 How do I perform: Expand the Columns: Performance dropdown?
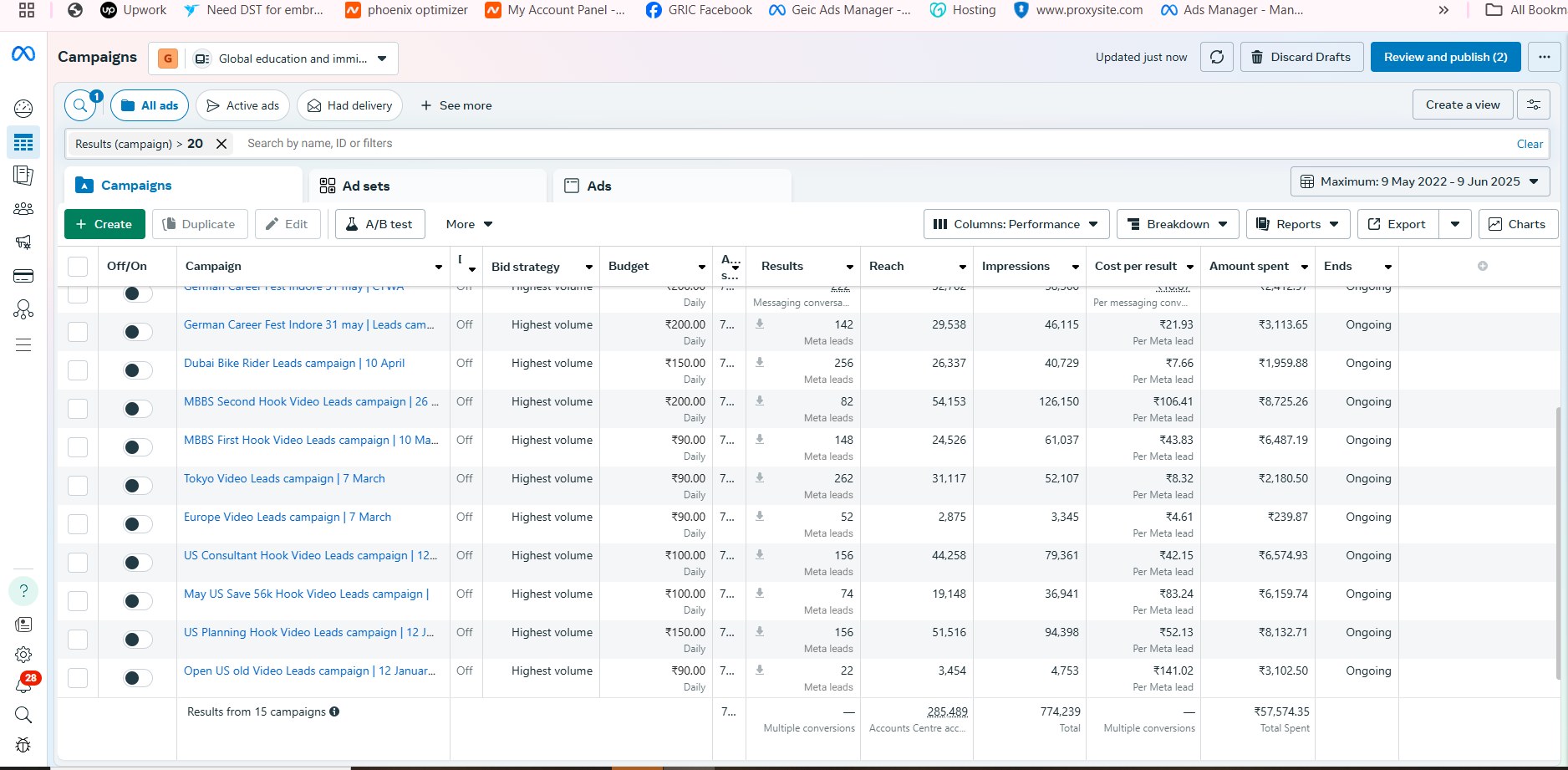(x=1016, y=224)
